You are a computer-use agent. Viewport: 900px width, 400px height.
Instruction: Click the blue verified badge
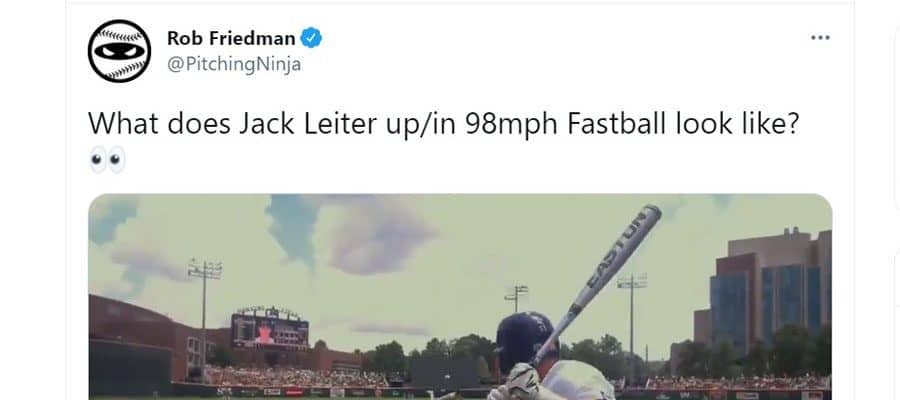(312, 38)
